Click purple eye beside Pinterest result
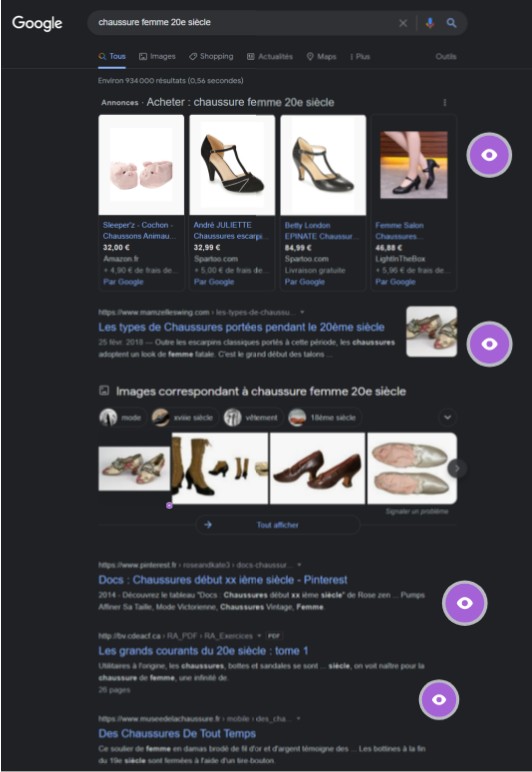Image resolution: width=532 pixels, height=772 pixels. 465,603
